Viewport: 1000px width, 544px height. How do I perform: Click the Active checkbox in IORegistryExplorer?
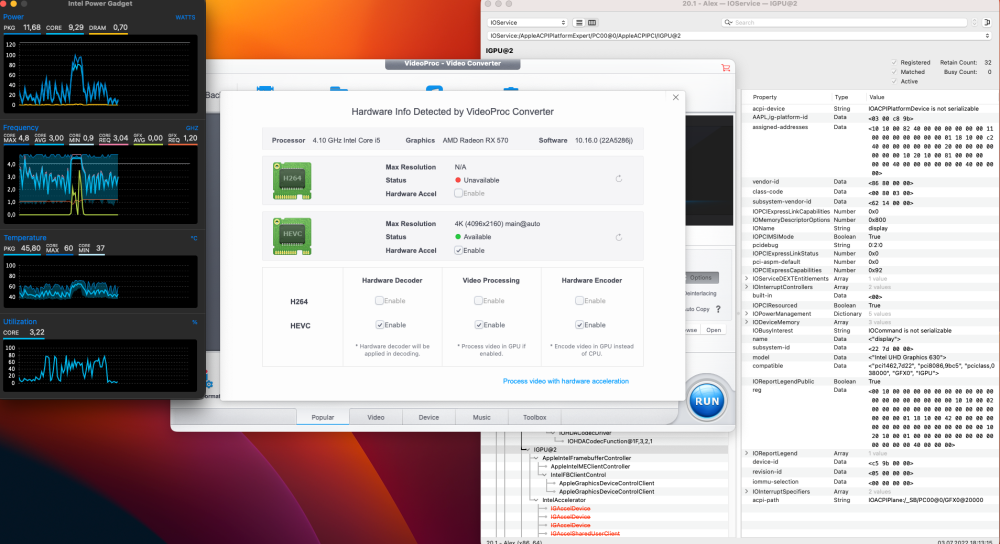tap(894, 82)
